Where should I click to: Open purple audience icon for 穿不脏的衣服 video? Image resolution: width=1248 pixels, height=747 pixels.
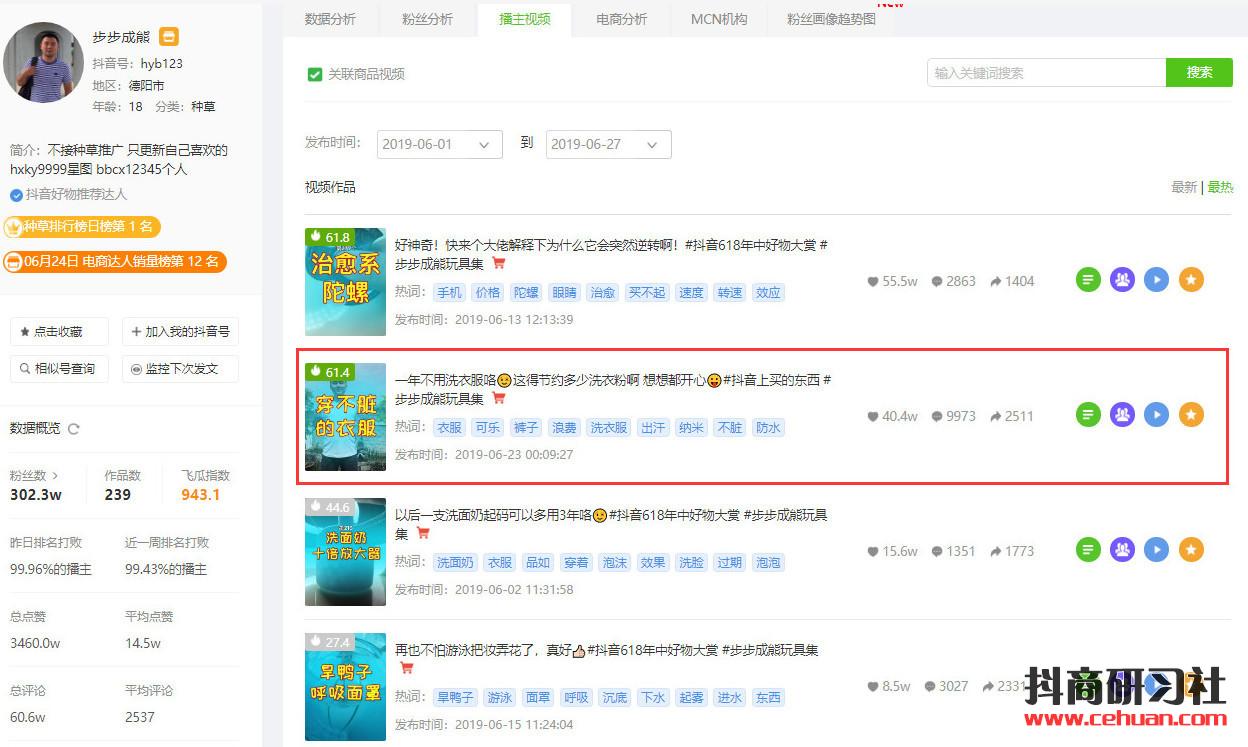click(1122, 414)
